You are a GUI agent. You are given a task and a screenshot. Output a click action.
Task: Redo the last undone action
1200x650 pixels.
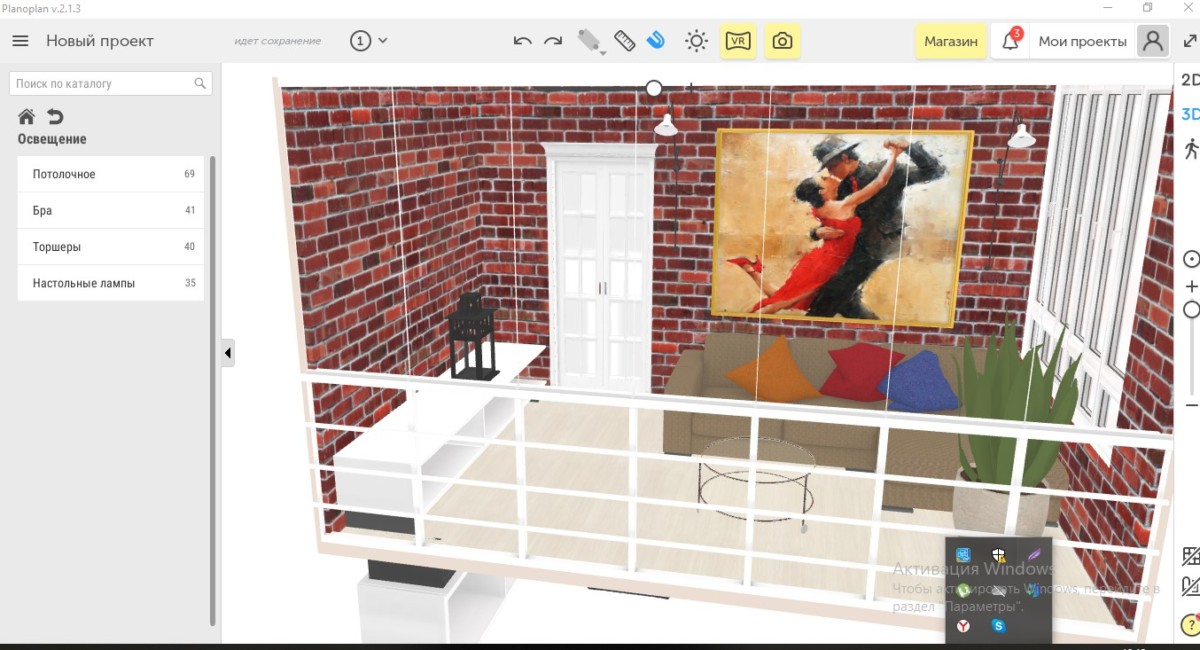coord(553,41)
